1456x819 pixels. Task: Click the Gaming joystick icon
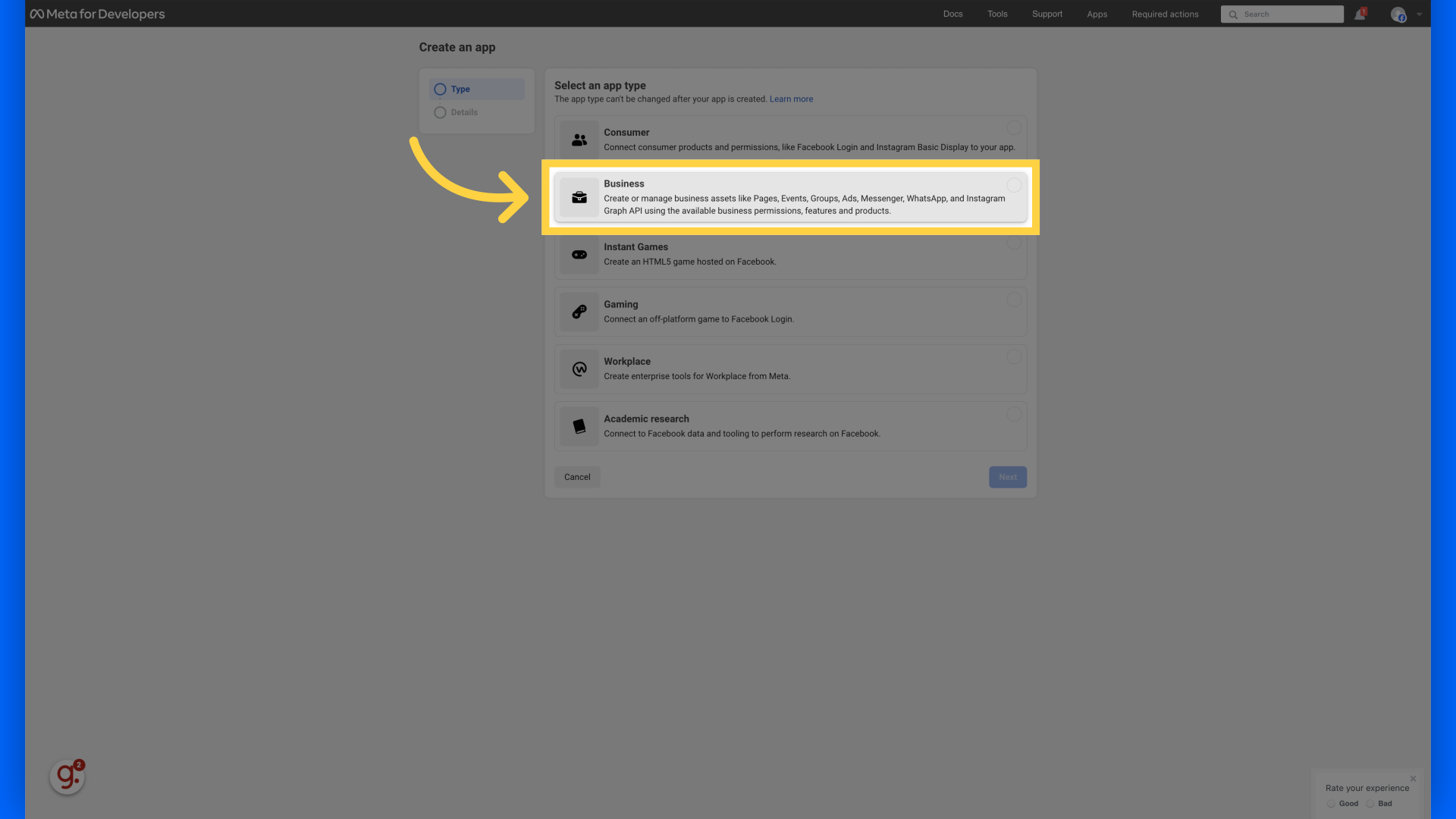[x=579, y=312]
